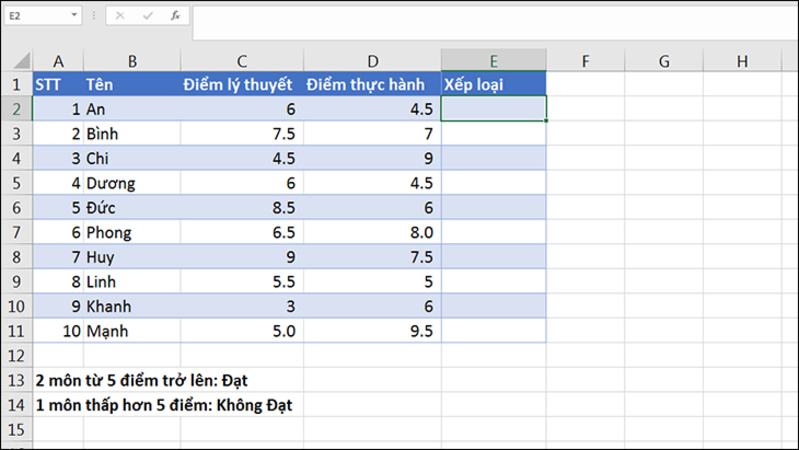This screenshot has width=799, height=450.
Task: Select column F header
Action: coord(585,62)
